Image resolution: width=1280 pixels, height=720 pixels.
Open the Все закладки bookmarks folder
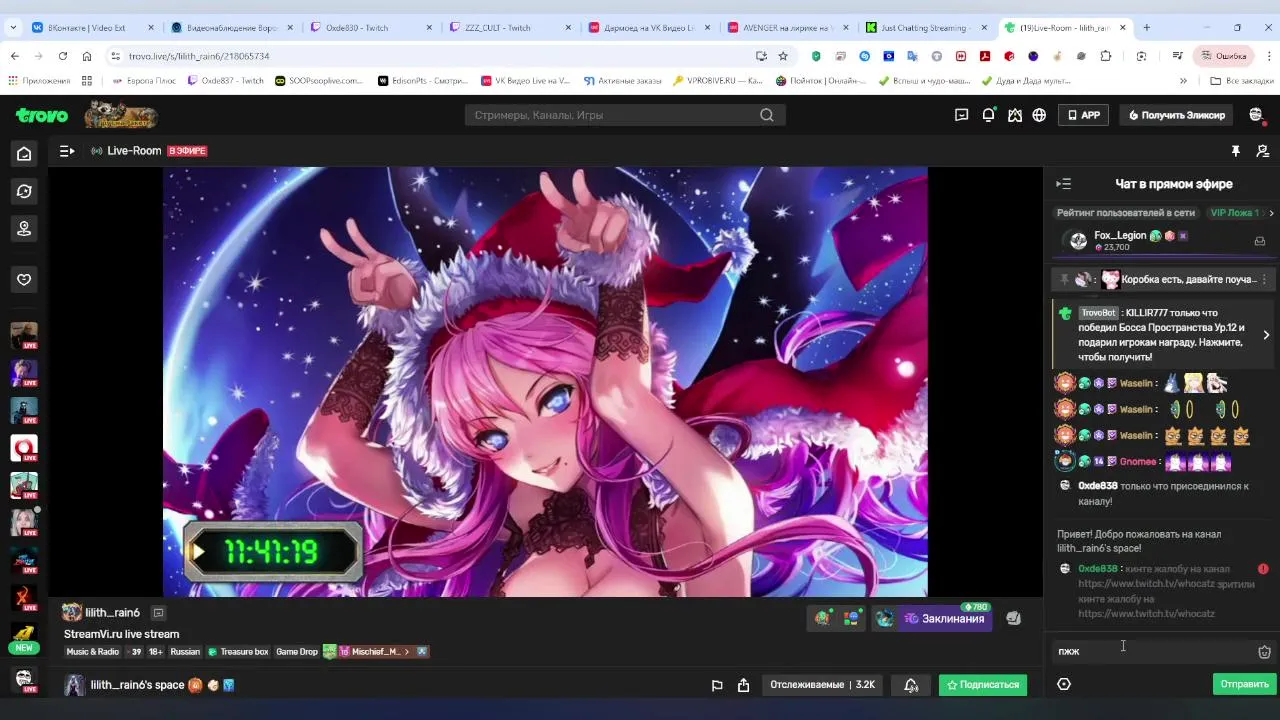pyautogui.click(x=1242, y=81)
